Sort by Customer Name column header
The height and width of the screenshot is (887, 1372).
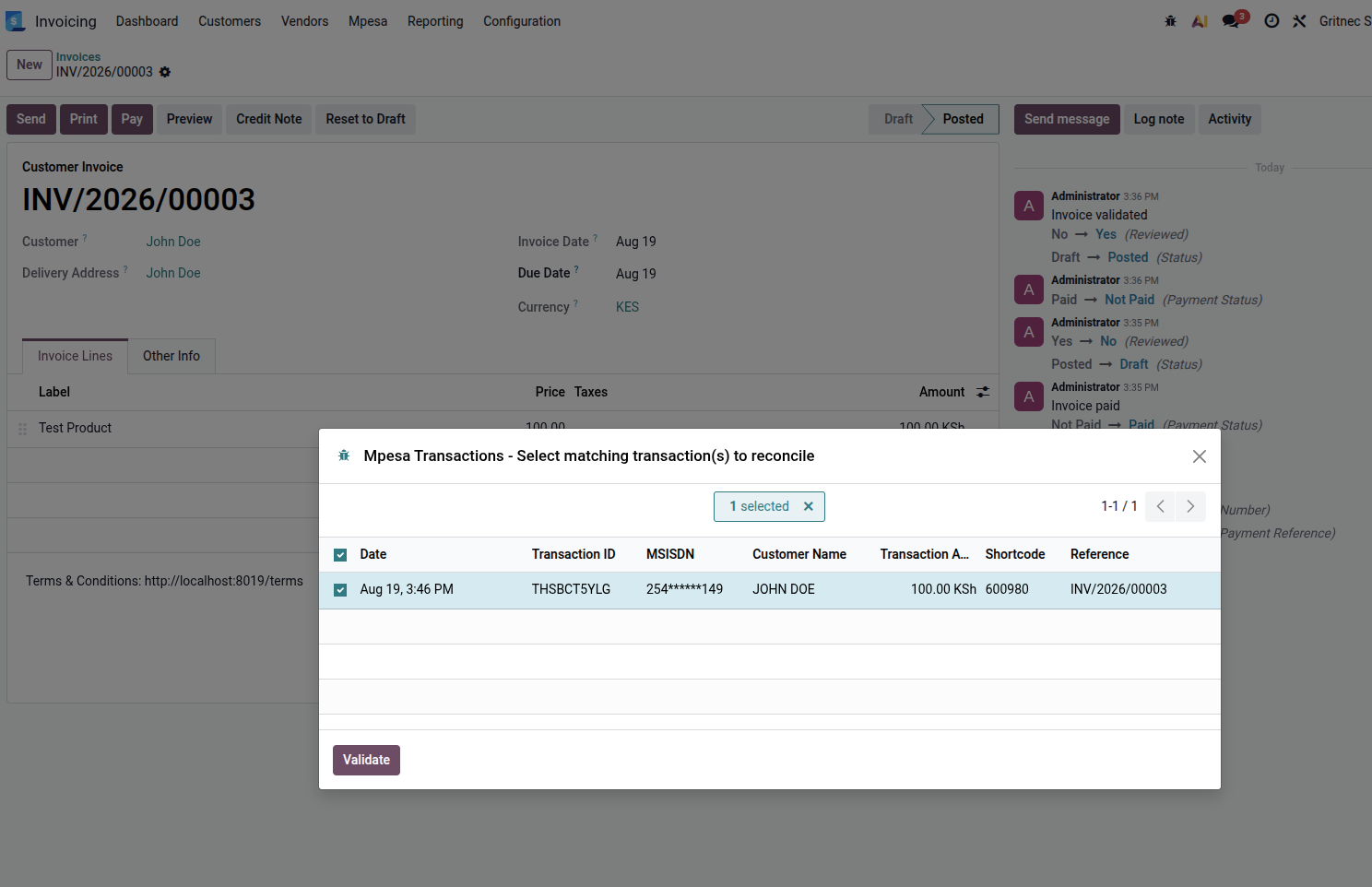[799, 554]
